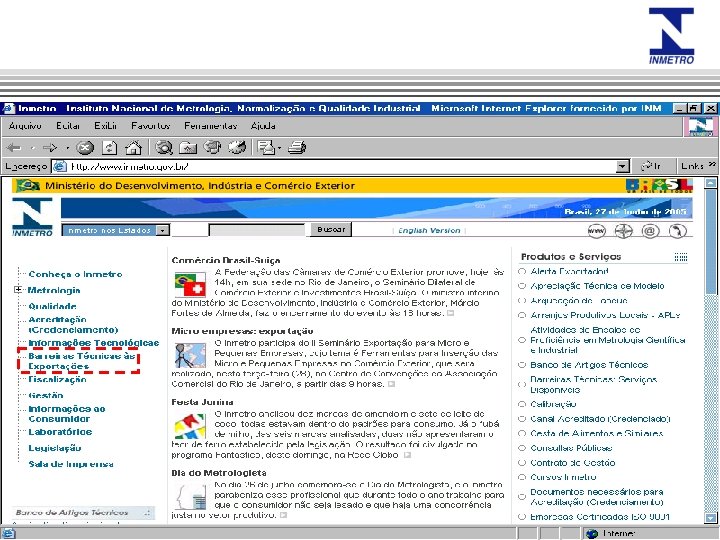Click the vertical scrollbar up arrow
The width and height of the screenshot is (720, 540).
point(711,183)
